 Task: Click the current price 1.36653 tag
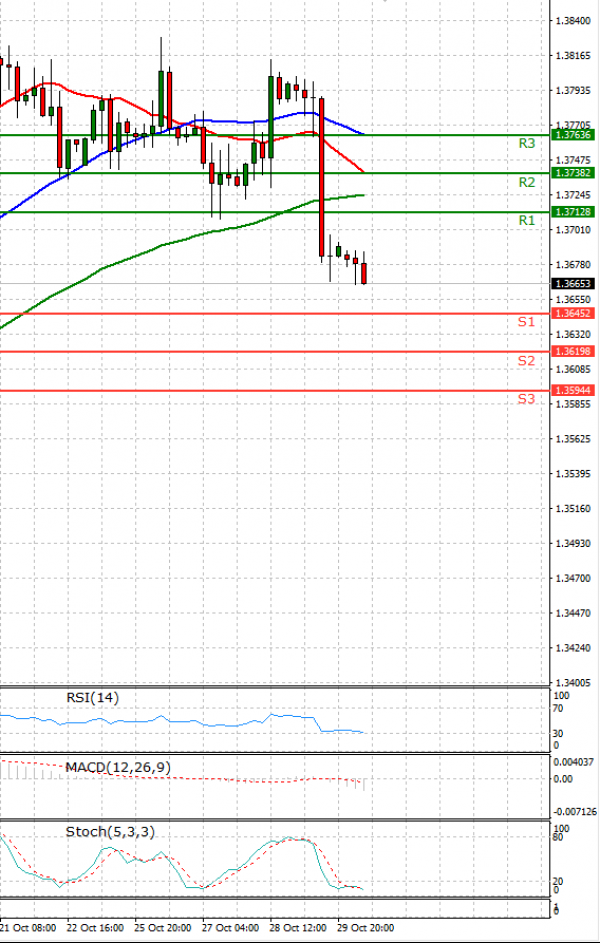[574, 283]
